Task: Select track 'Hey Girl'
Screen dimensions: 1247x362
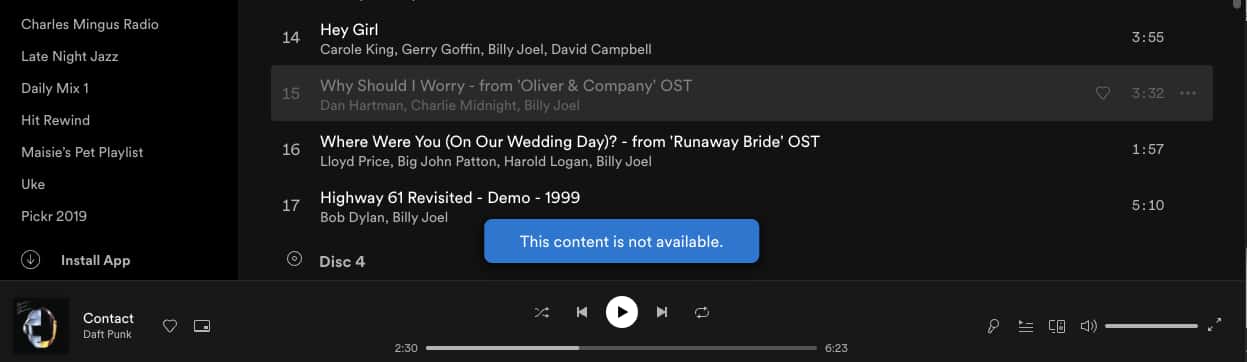Action: pyautogui.click(x=349, y=30)
